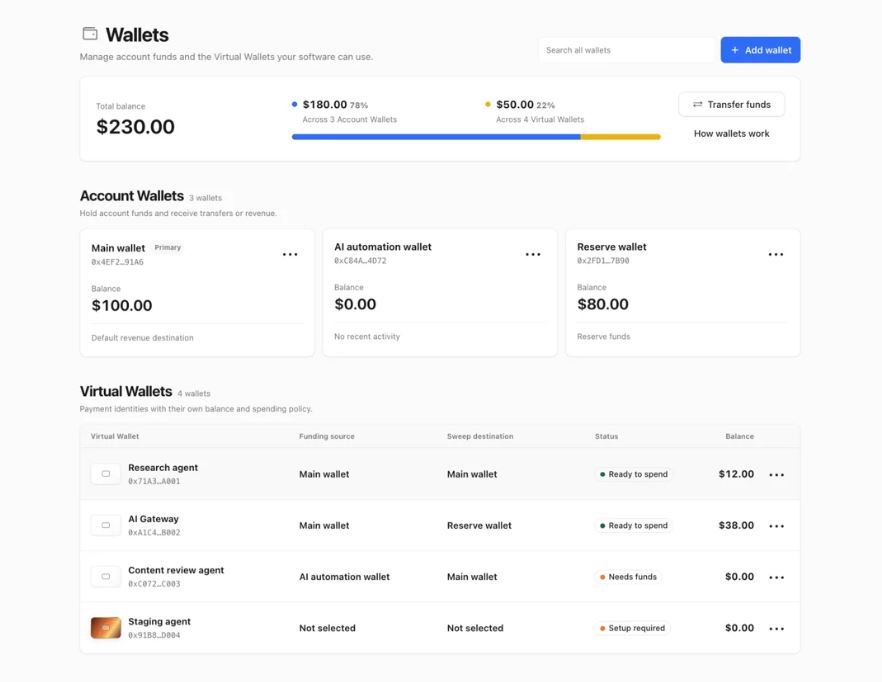Select the Content review agent row name

tap(176, 570)
